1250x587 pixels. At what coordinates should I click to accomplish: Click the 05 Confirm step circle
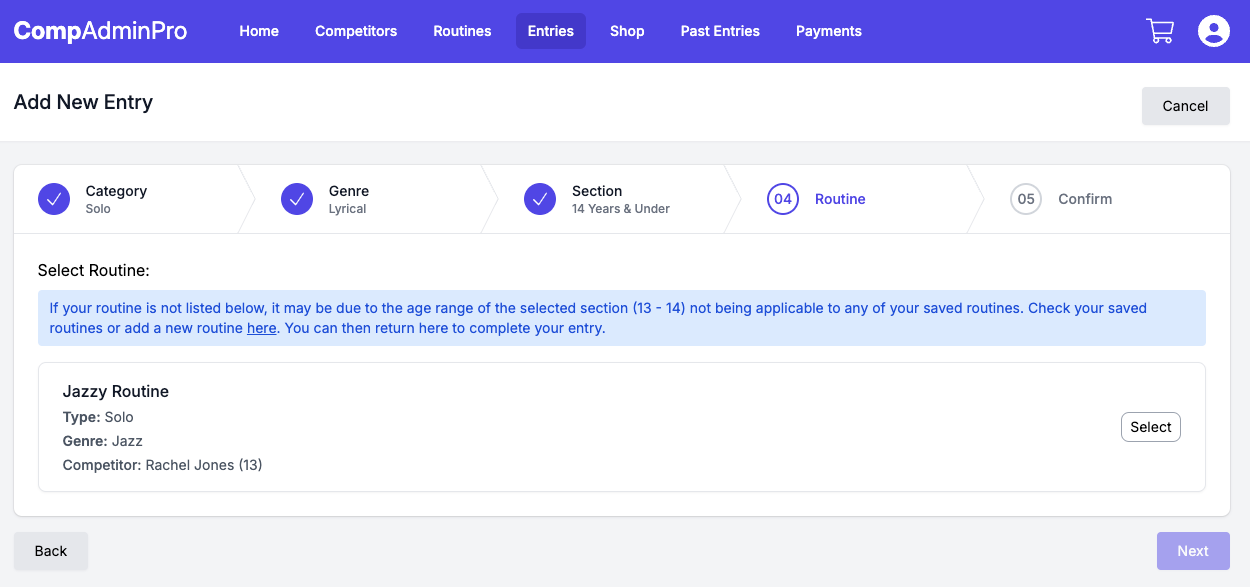point(1026,199)
